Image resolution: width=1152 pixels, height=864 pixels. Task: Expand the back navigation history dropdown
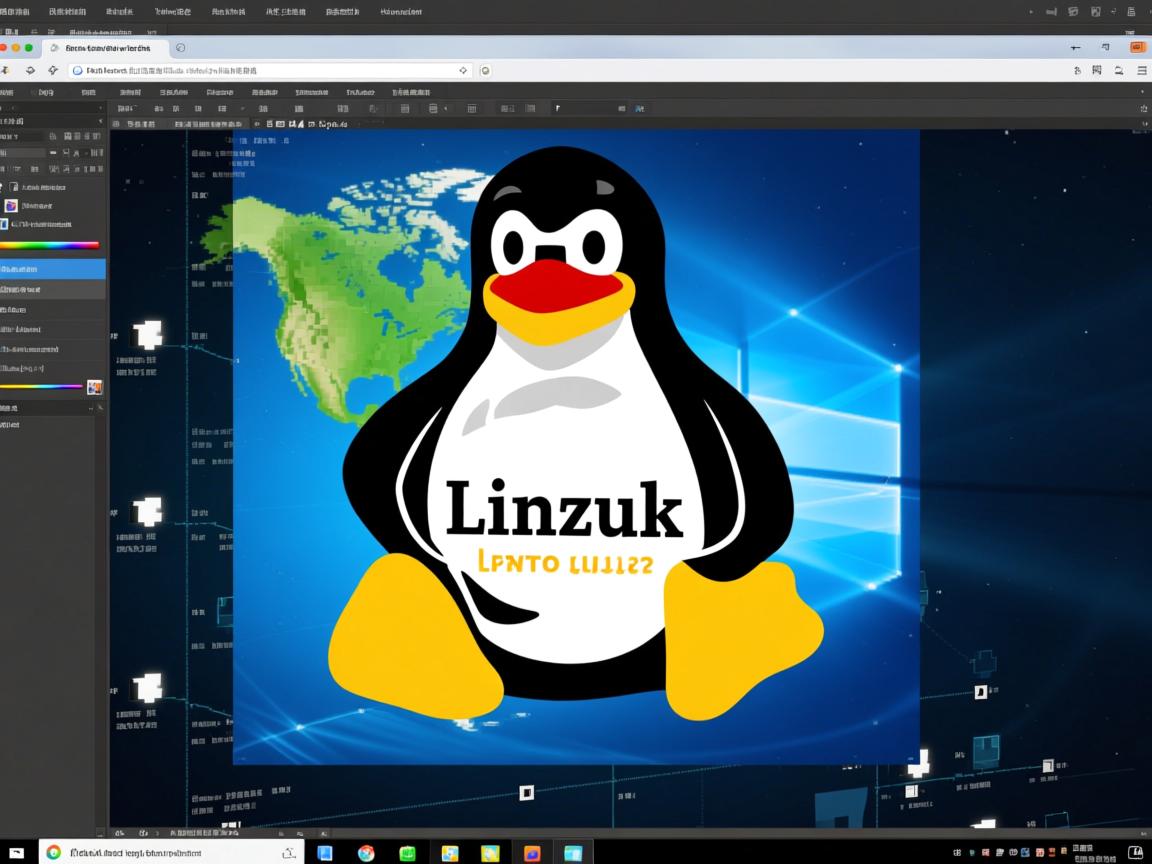pos(4,70)
